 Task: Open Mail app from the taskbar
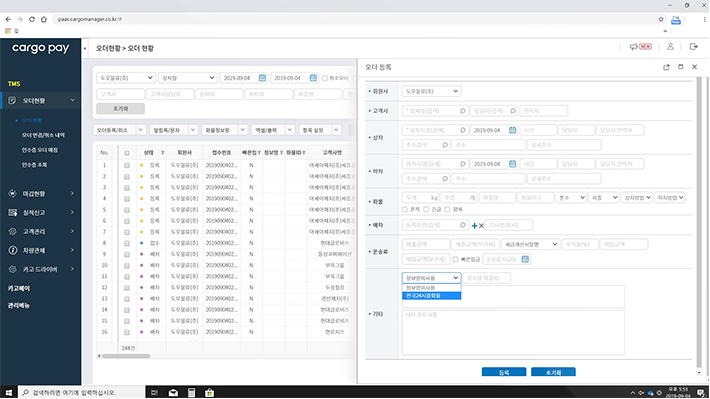tap(173, 393)
